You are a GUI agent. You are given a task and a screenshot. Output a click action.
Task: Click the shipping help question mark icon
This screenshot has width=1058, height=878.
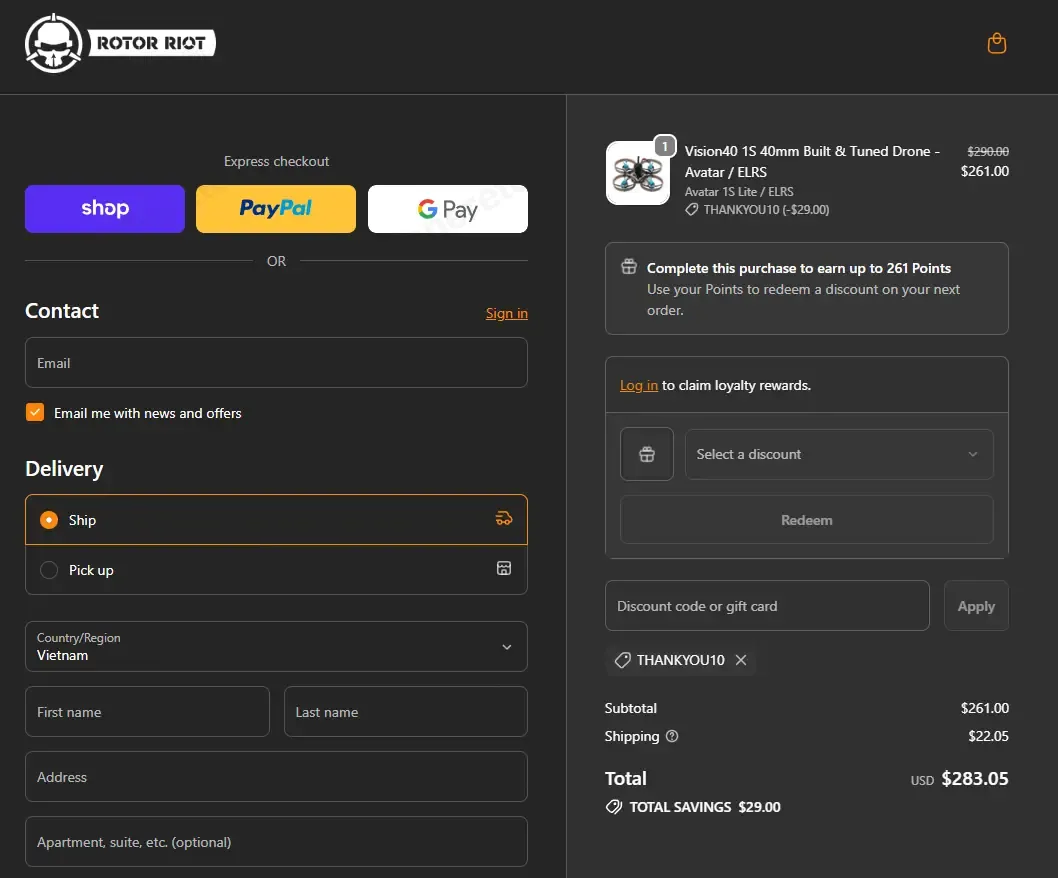click(x=672, y=736)
